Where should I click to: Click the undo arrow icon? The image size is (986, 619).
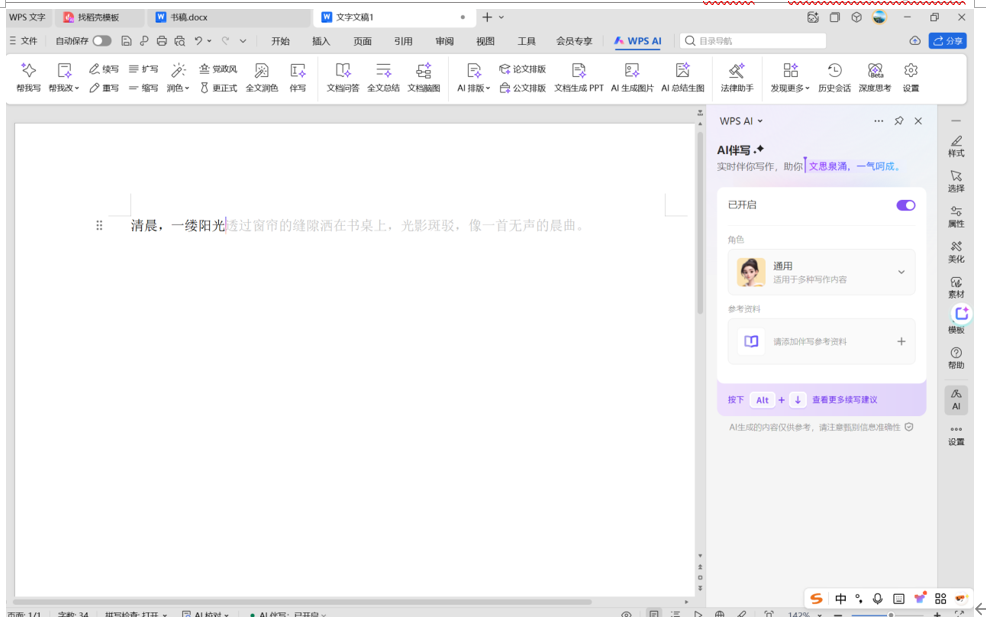coord(198,41)
